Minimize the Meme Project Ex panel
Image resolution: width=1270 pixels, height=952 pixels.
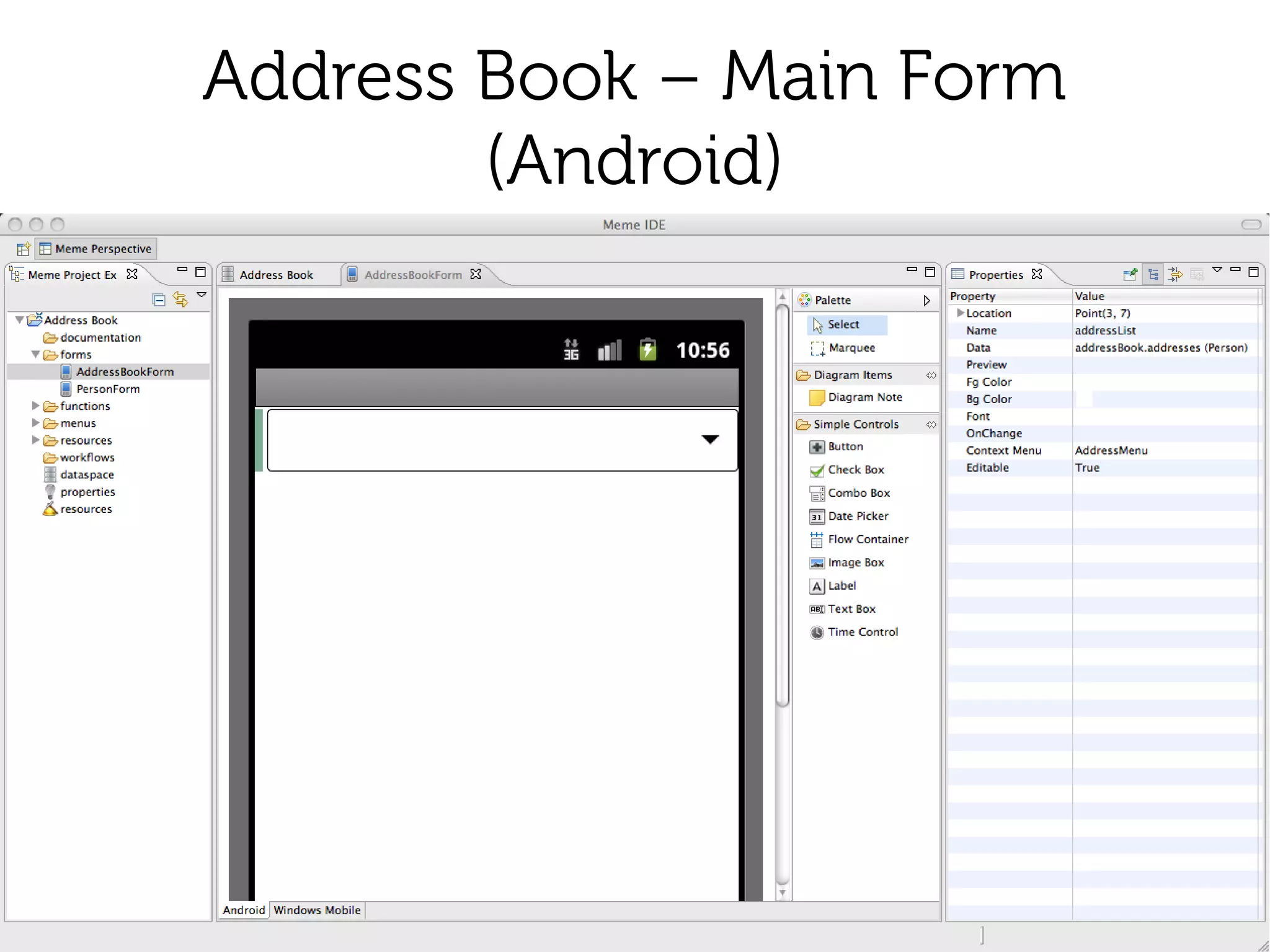(182, 270)
